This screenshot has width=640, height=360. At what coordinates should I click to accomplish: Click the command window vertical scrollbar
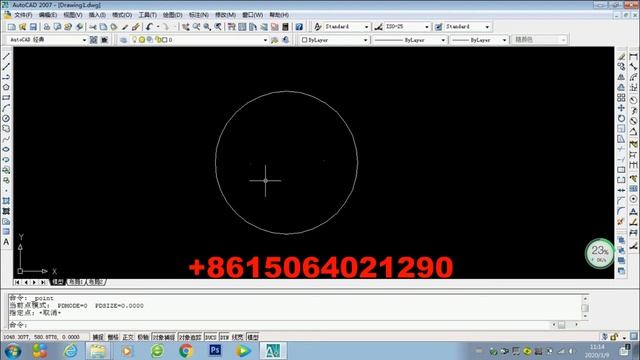pyautogui.click(x=585, y=307)
